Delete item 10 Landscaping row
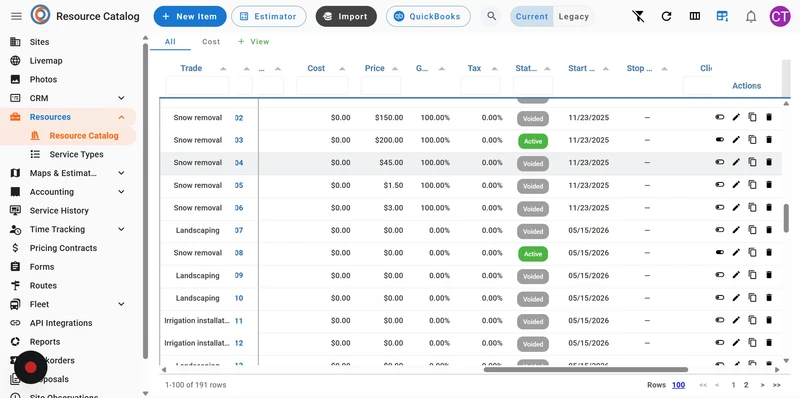This screenshot has width=800, height=398. tap(769, 298)
